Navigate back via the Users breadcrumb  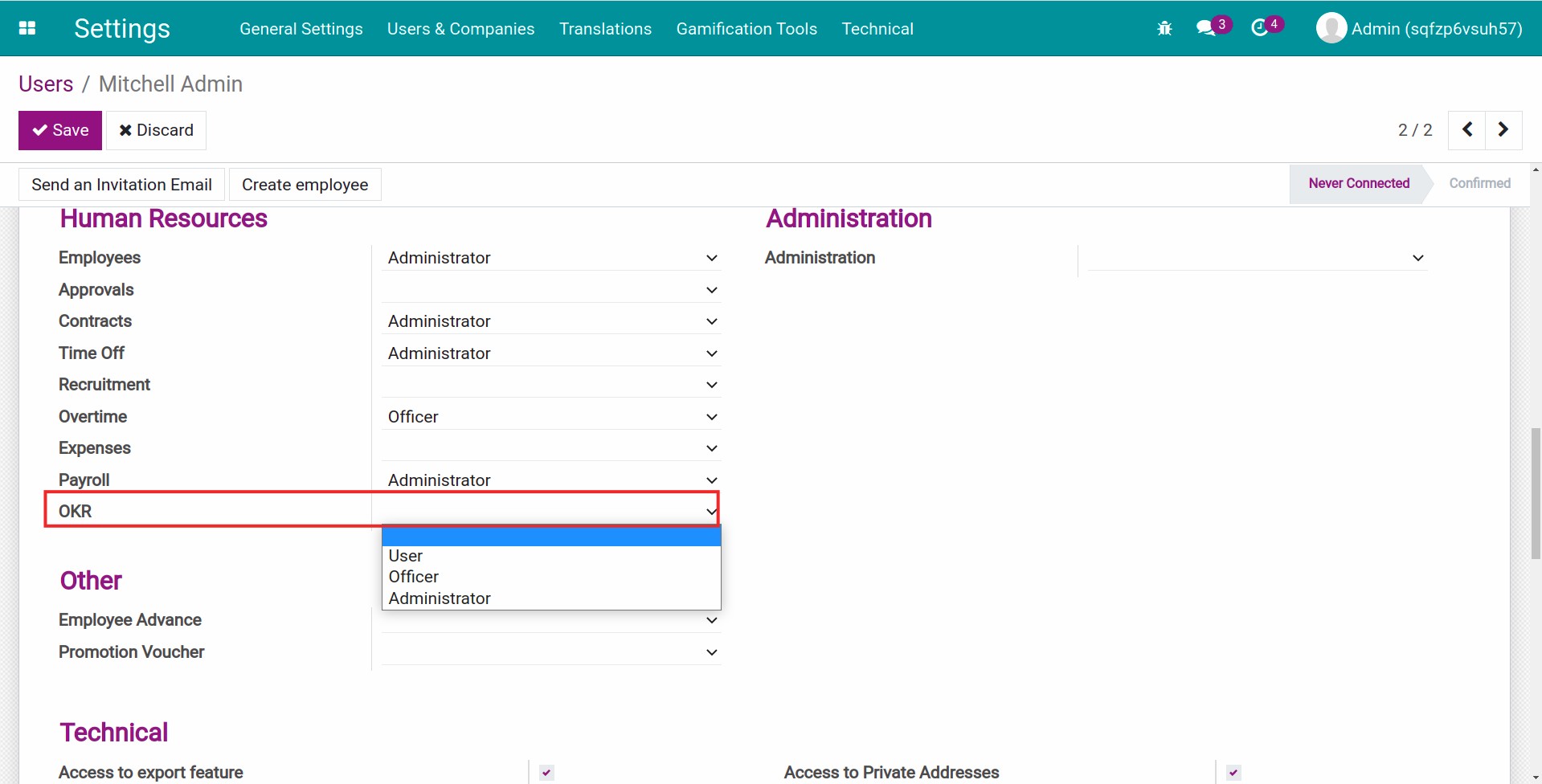pyautogui.click(x=45, y=84)
